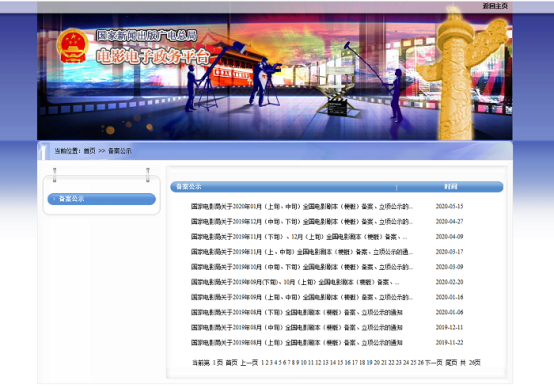
Task: Click the date text 2020-05-15
Action: coord(449,206)
